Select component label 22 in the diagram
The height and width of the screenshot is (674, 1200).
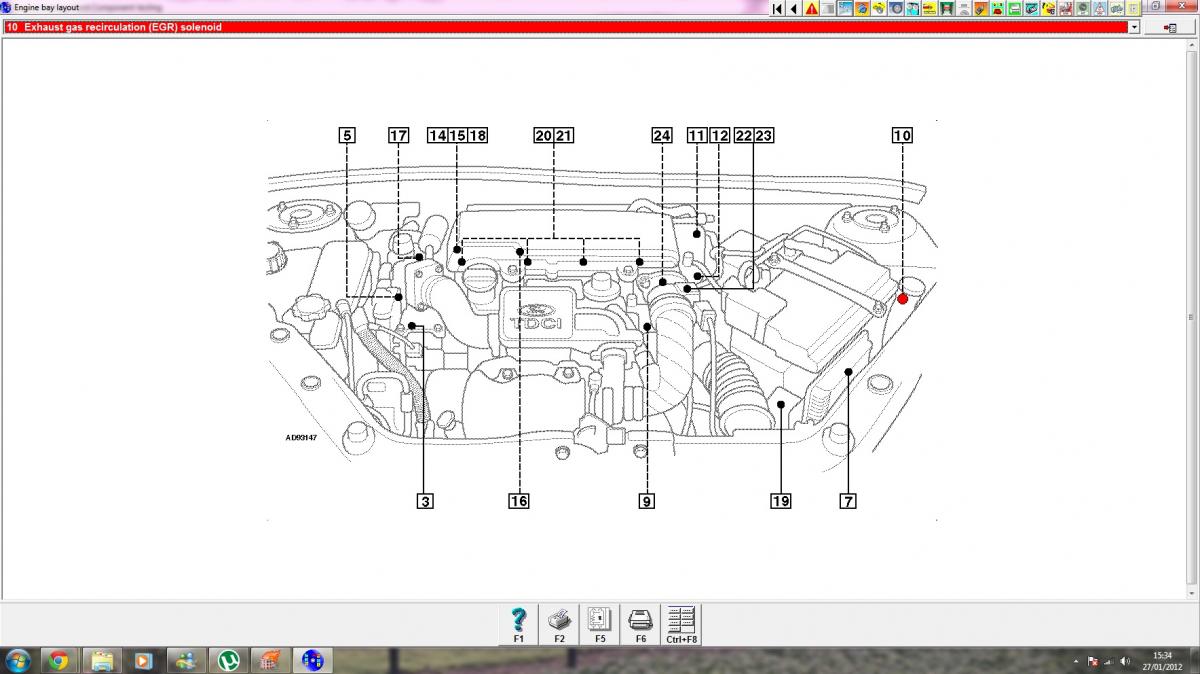coord(743,135)
